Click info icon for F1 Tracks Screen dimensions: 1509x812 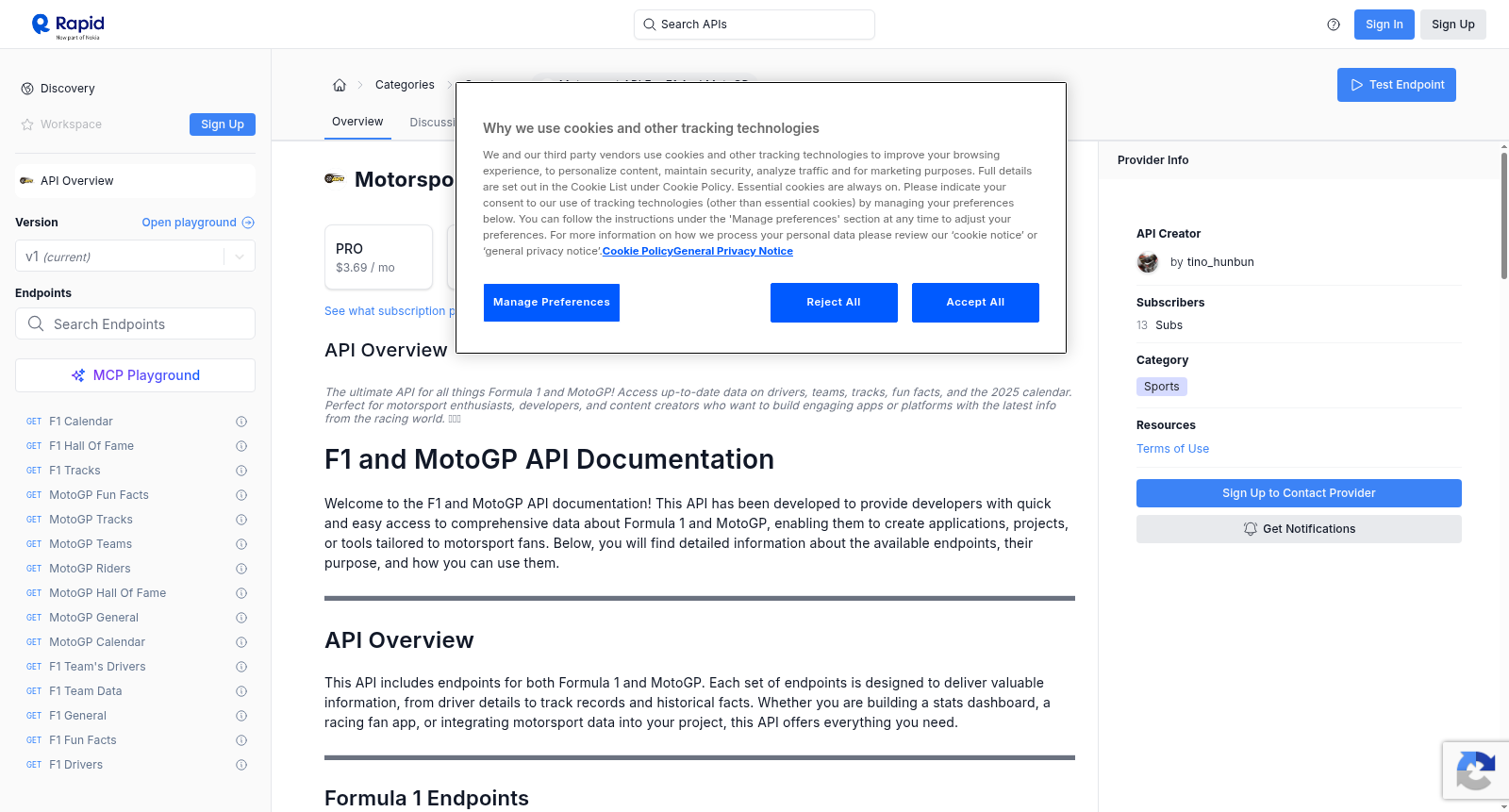click(241, 471)
